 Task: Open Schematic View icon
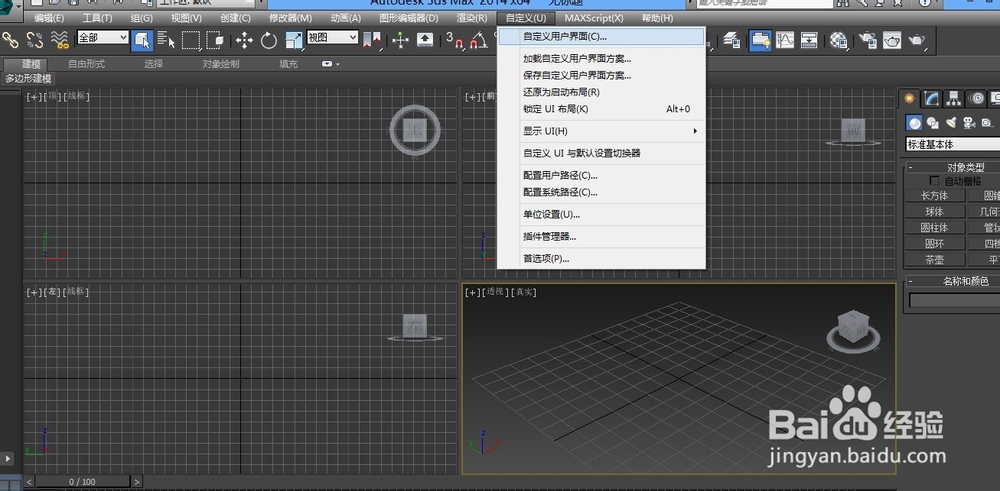click(x=809, y=40)
